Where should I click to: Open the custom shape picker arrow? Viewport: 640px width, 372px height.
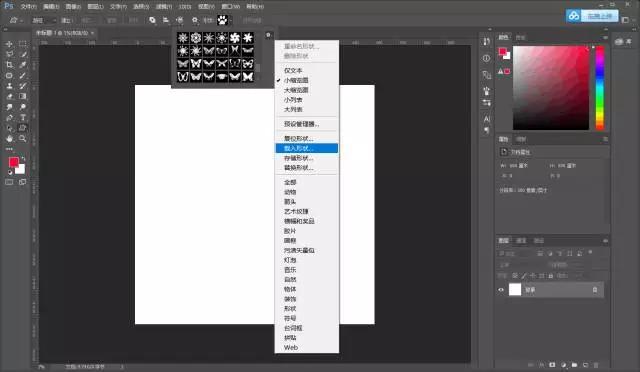pos(230,20)
